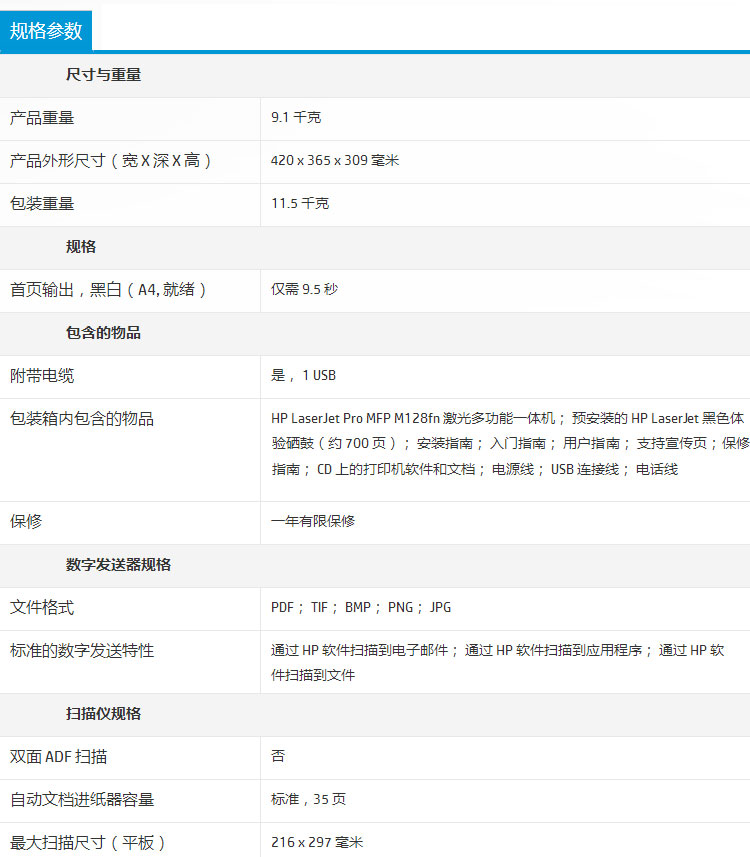Open the 规格参数 tab
Image resolution: width=750 pixels, height=857 pixels.
pyautogui.click(x=46, y=31)
